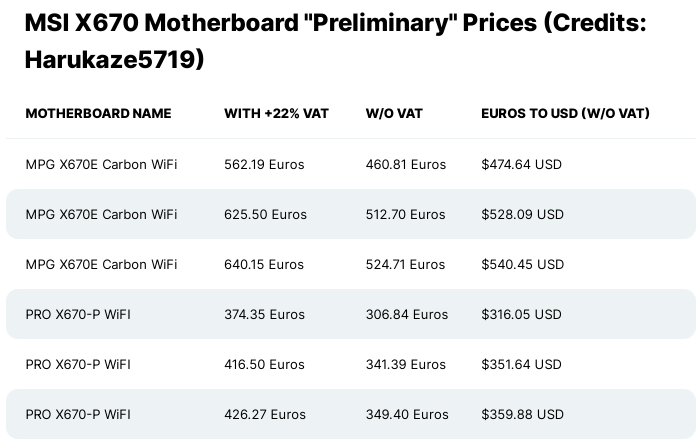Screen dimensions: 700x445
Task: Click the 512.70 Euros cell
Action: pos(406,214)
